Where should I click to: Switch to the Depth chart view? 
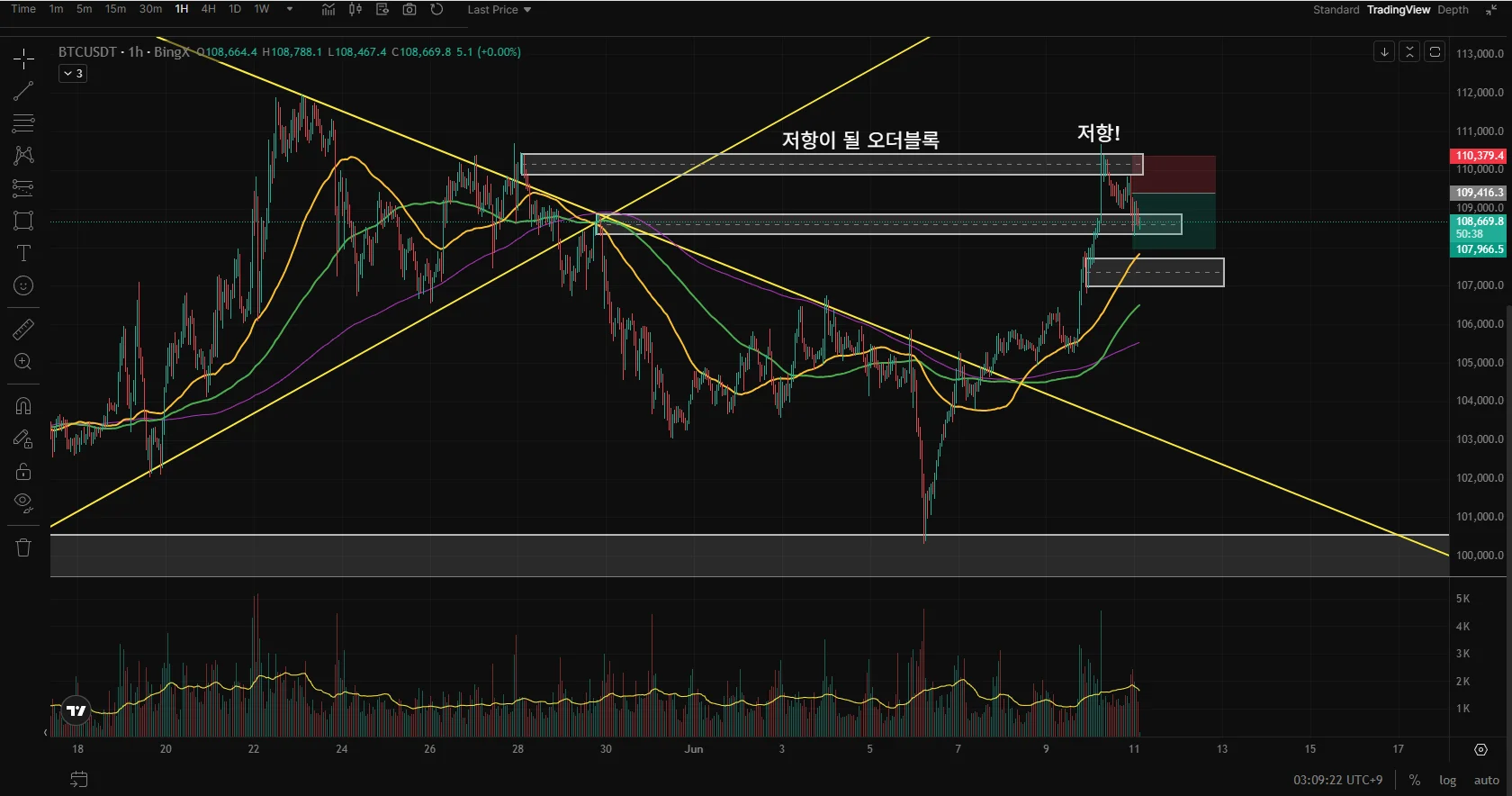point(1453,10)
